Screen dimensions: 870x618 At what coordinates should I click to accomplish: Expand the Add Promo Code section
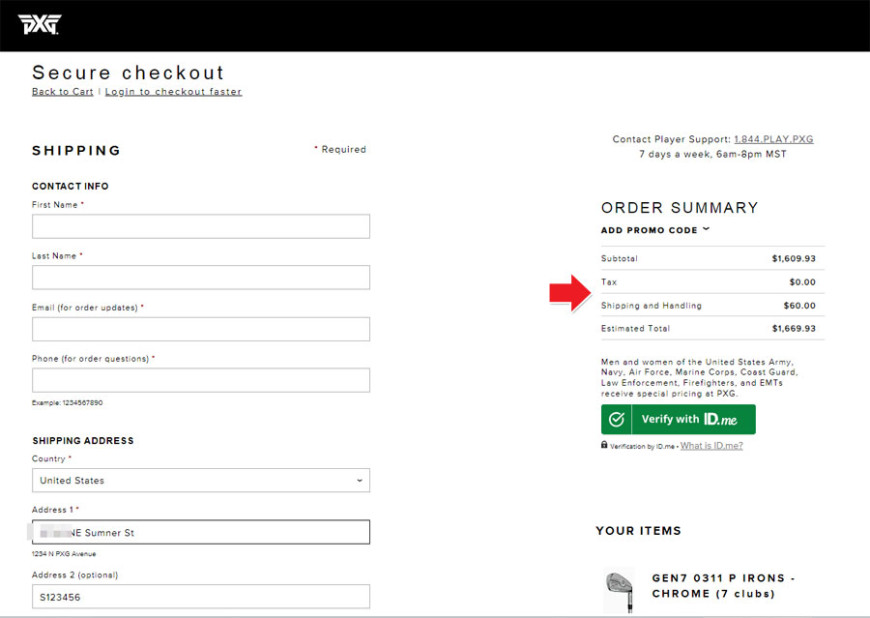coord(655,230)
